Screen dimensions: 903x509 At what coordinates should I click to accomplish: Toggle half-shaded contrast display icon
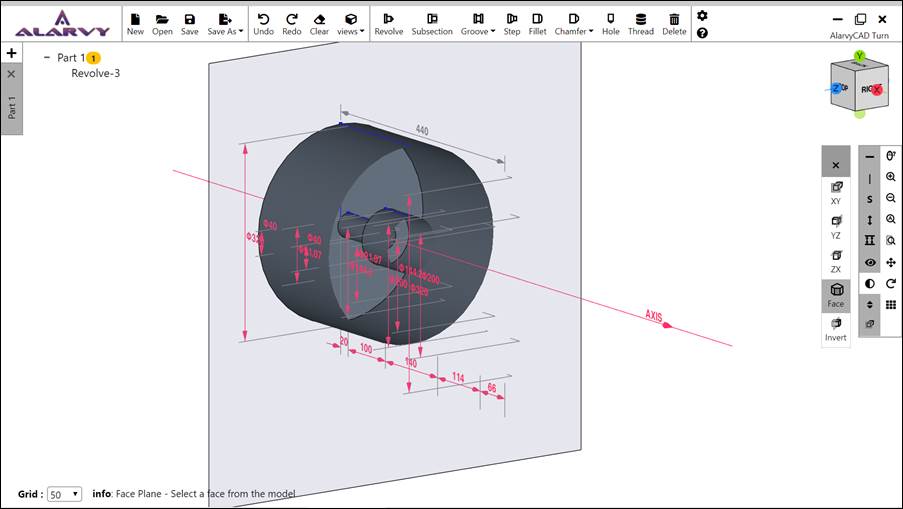click(x=870, y=283)
